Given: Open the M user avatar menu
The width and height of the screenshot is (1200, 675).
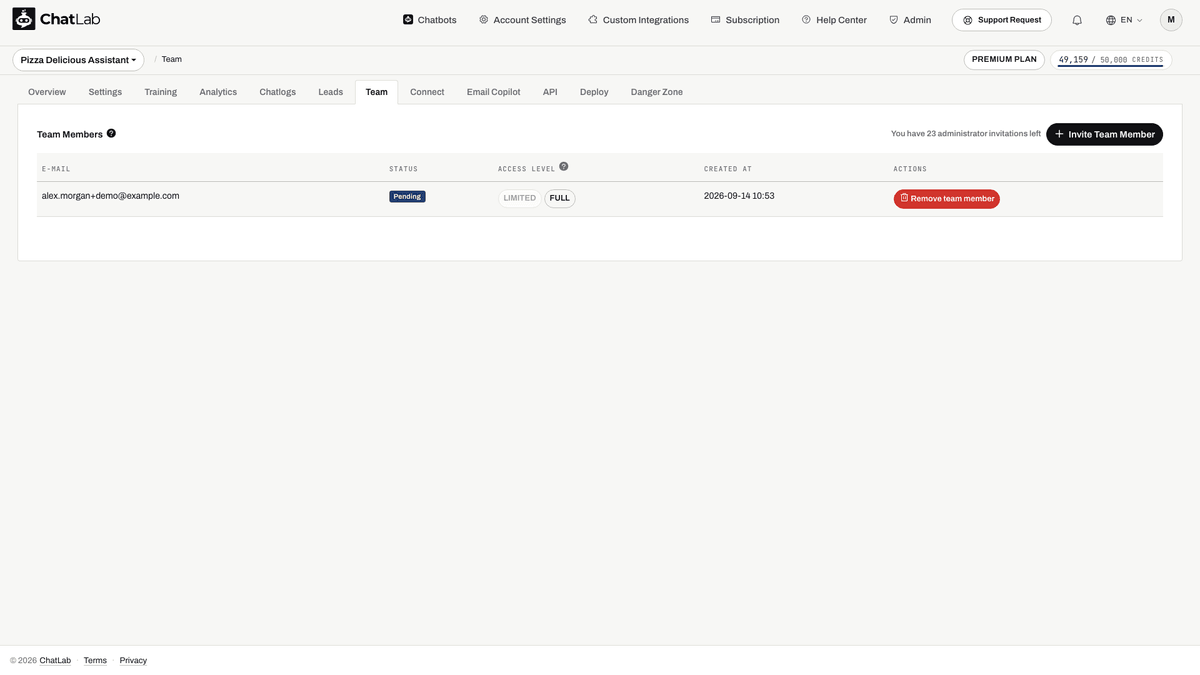Looking at the screenshot, I should click(x=1171, y=20).
